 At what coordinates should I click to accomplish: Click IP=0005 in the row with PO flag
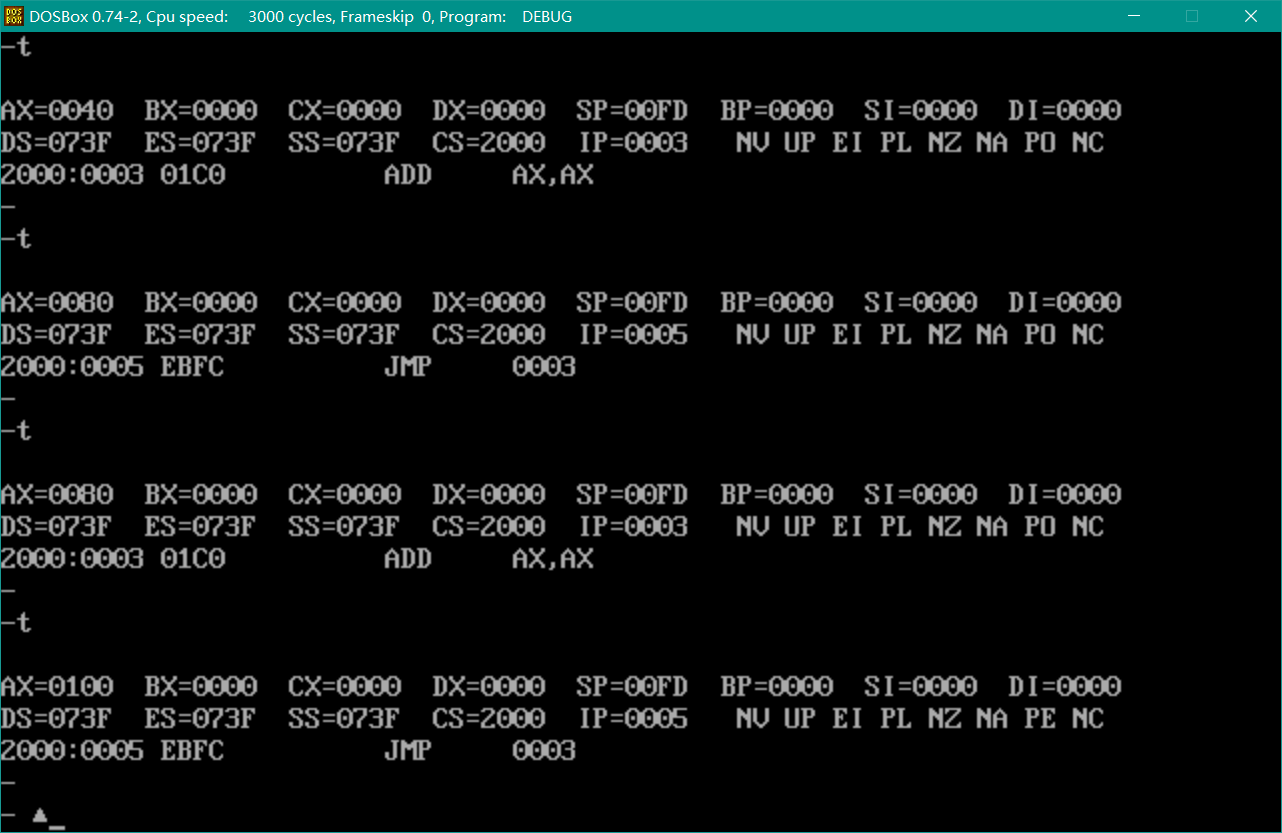(633, 334)
